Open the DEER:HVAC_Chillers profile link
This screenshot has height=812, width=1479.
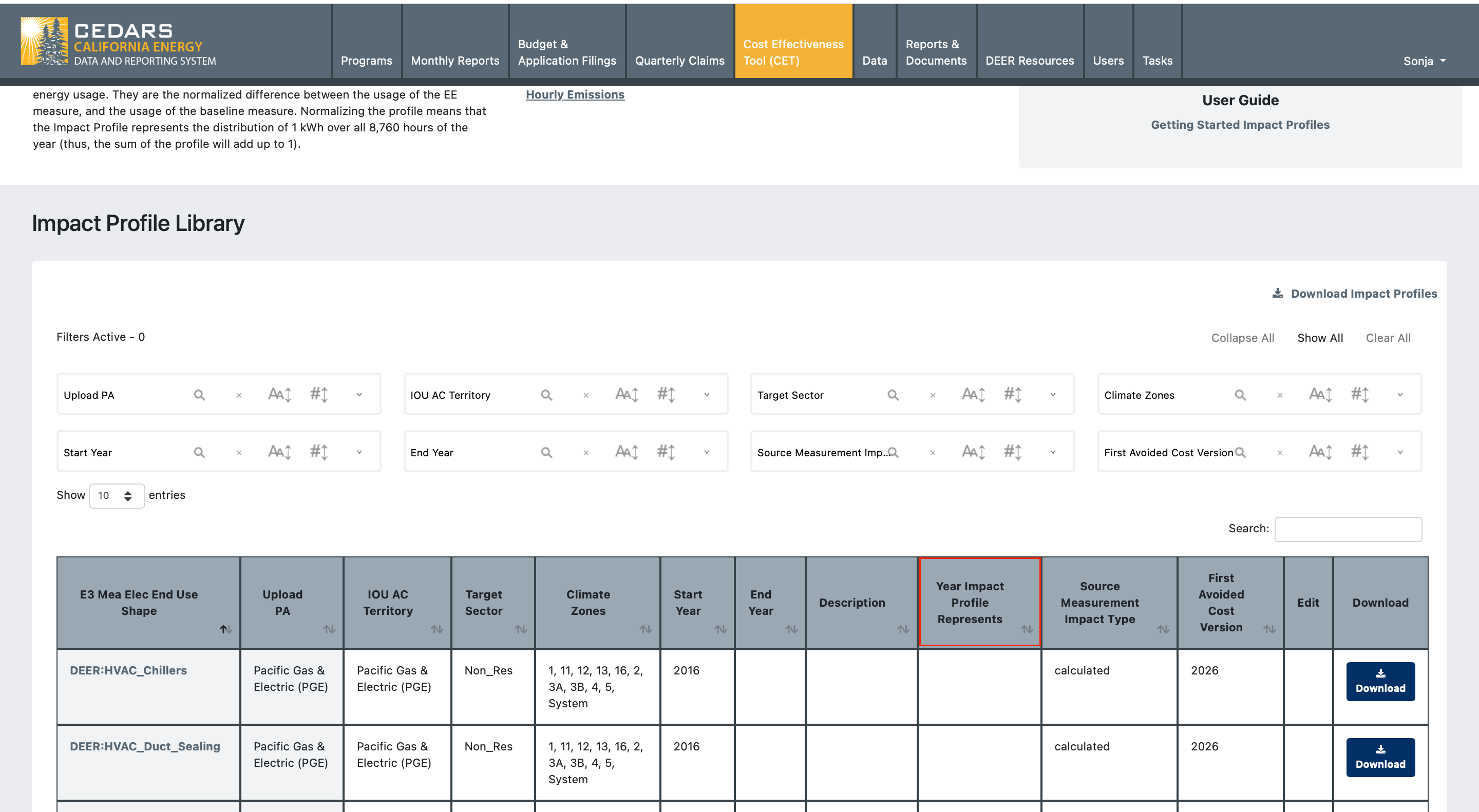pos(128,670)
